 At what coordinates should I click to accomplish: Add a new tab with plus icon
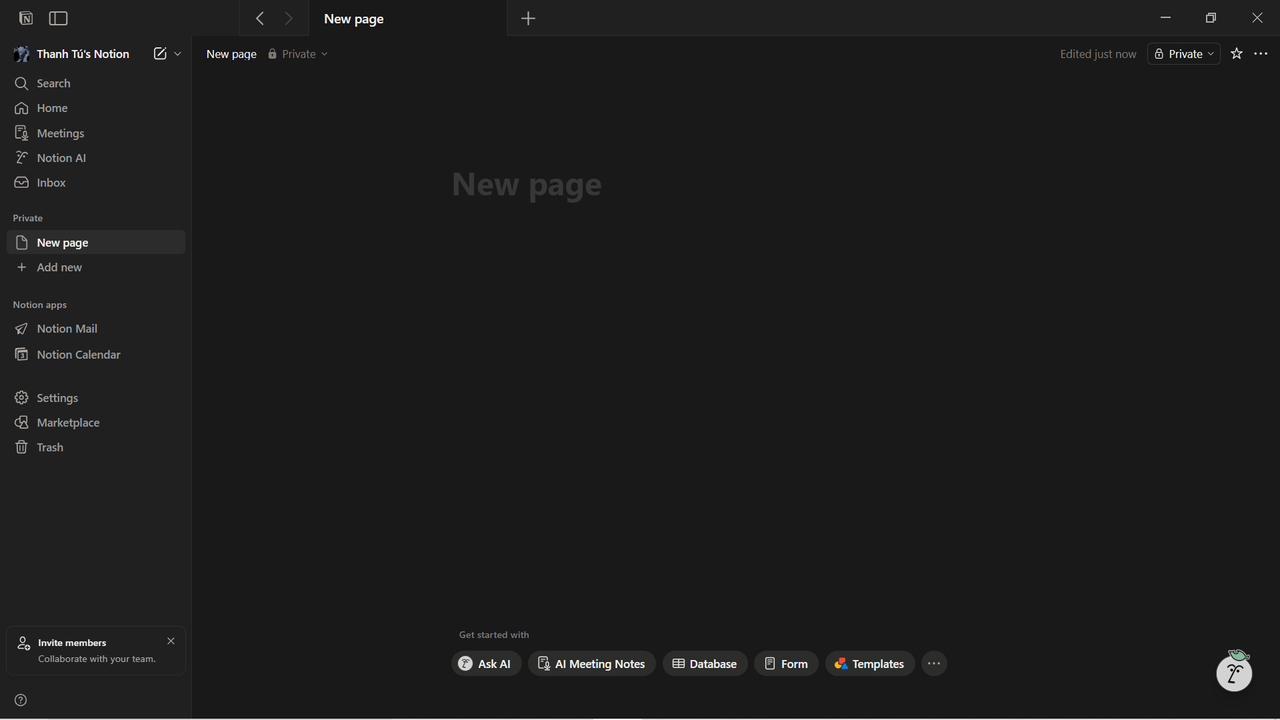pos(528,18)
